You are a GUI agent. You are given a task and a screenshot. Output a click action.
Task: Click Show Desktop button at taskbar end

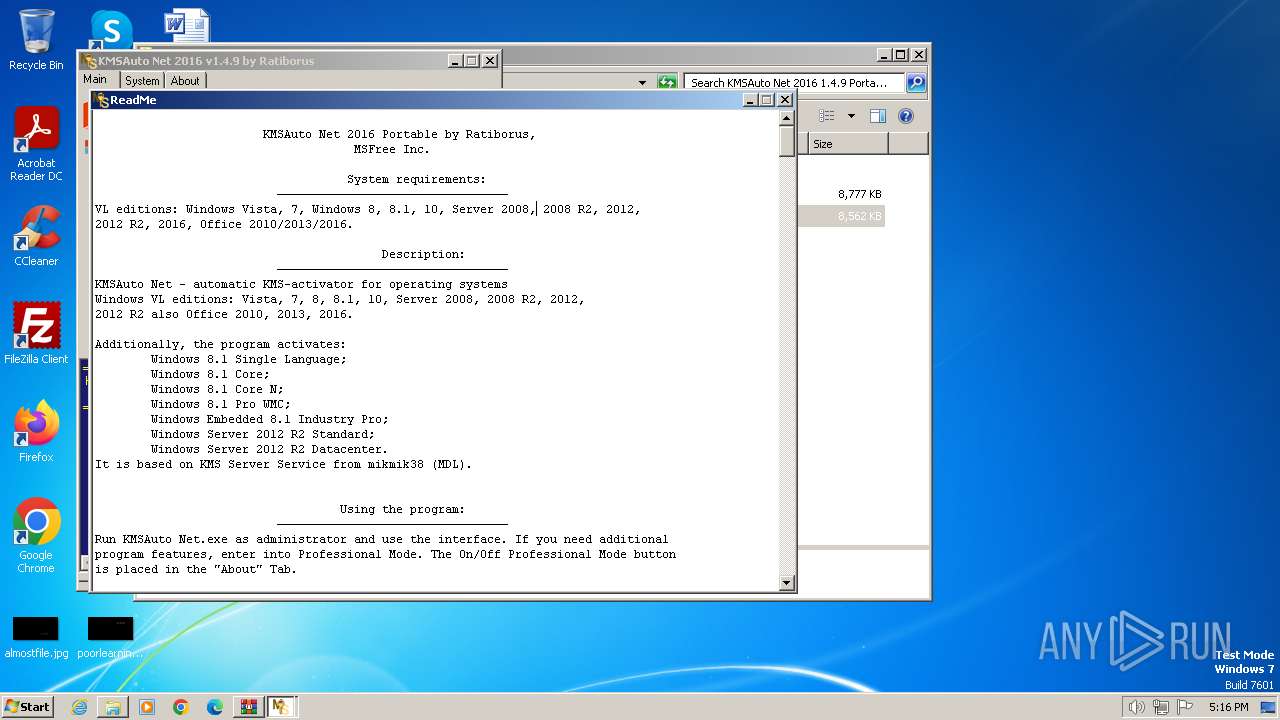1269,707
